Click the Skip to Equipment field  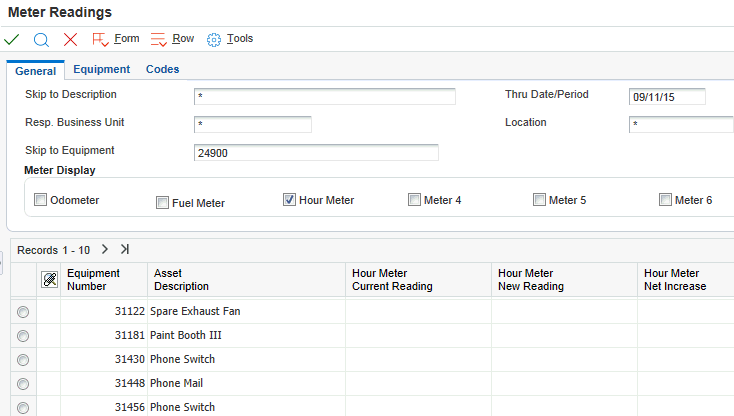(x=316, y=153)
